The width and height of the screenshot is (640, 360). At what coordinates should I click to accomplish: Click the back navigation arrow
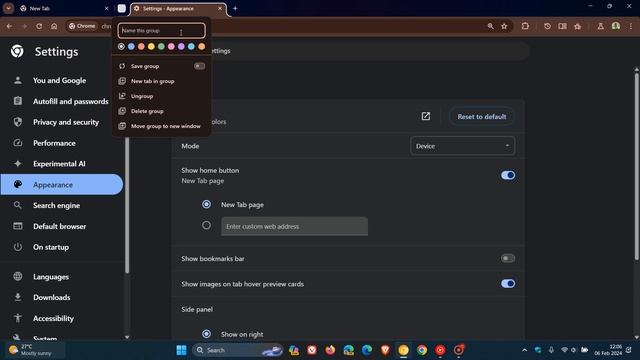(9, 26)
